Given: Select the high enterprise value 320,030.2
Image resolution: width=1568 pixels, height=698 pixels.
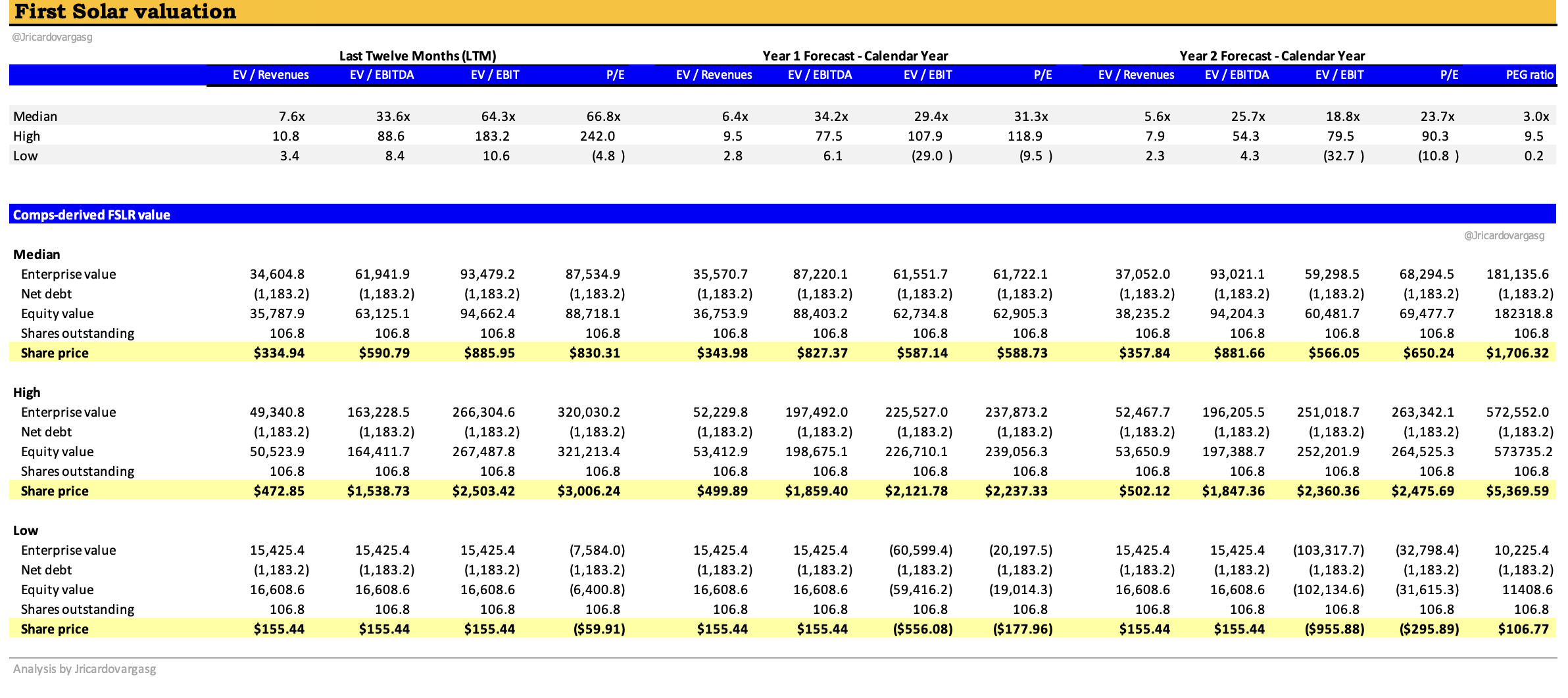Looking at the screenshot, I should point(589,412).
